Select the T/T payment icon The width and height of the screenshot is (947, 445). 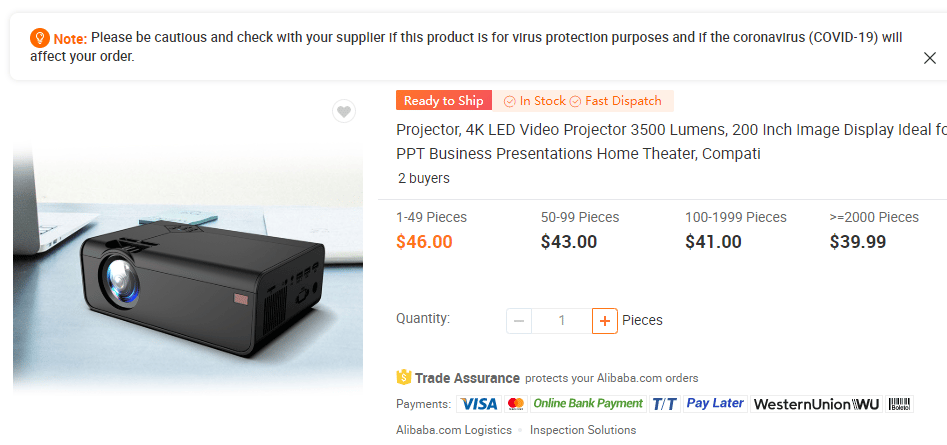(665, 404)
